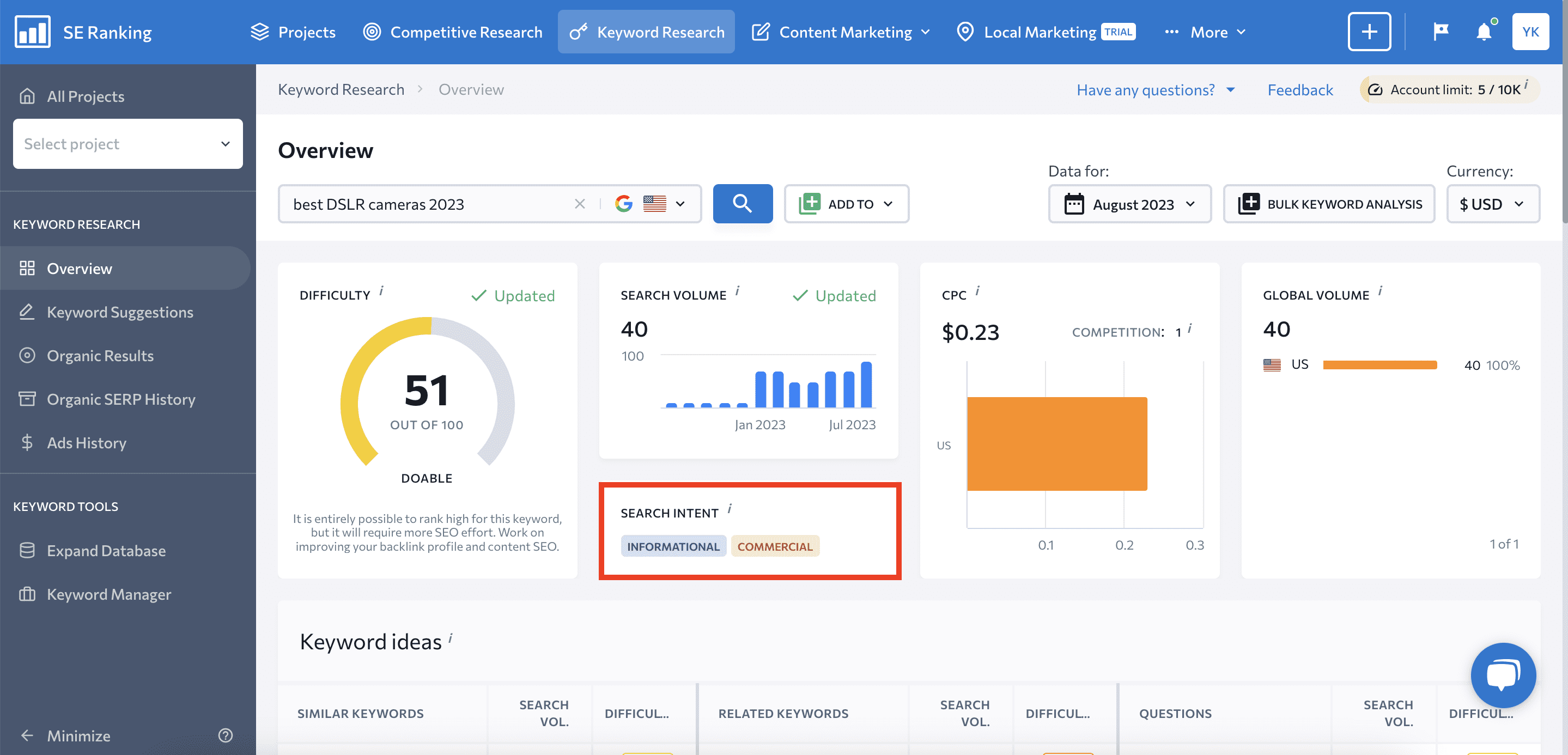Click the Feedback link
Viewport: 1568px width, 755px height.
tap(1299, 90)
